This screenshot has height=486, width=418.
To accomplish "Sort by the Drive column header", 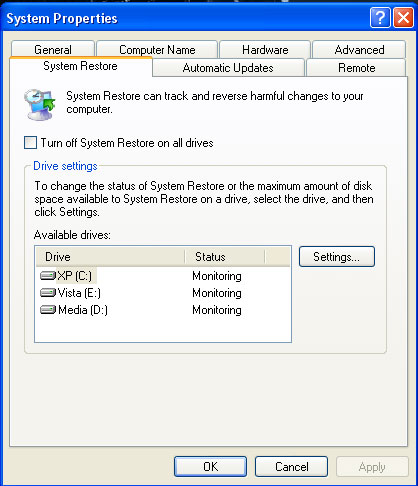I will pyautogui.click(x=110, y=257).
